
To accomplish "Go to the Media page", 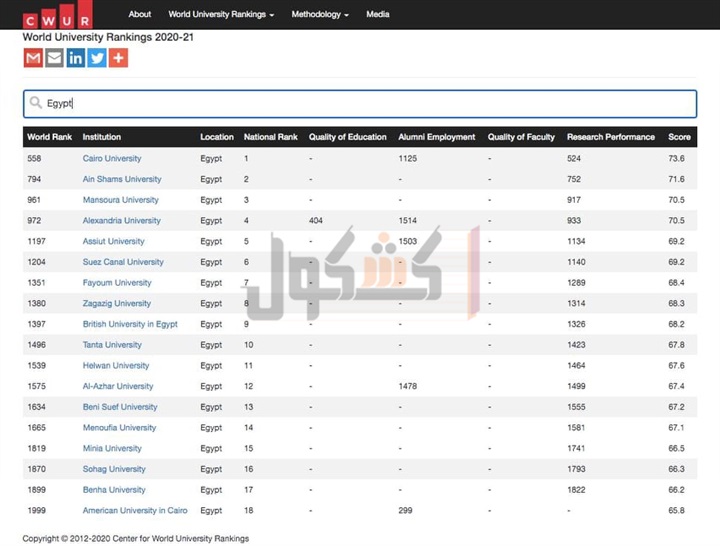I will tap(378, 15).
